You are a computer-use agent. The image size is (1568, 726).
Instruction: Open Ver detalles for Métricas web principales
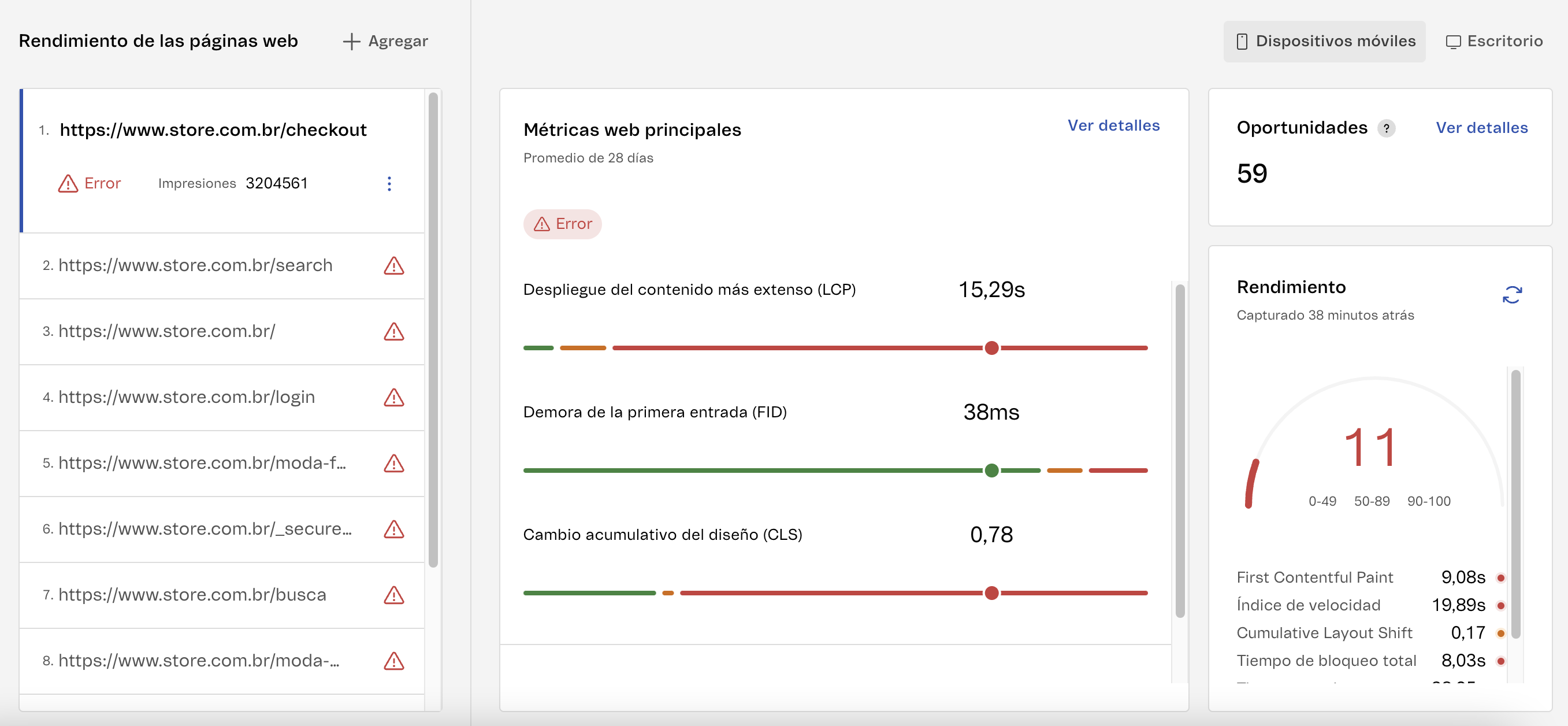coord(1113,125)
